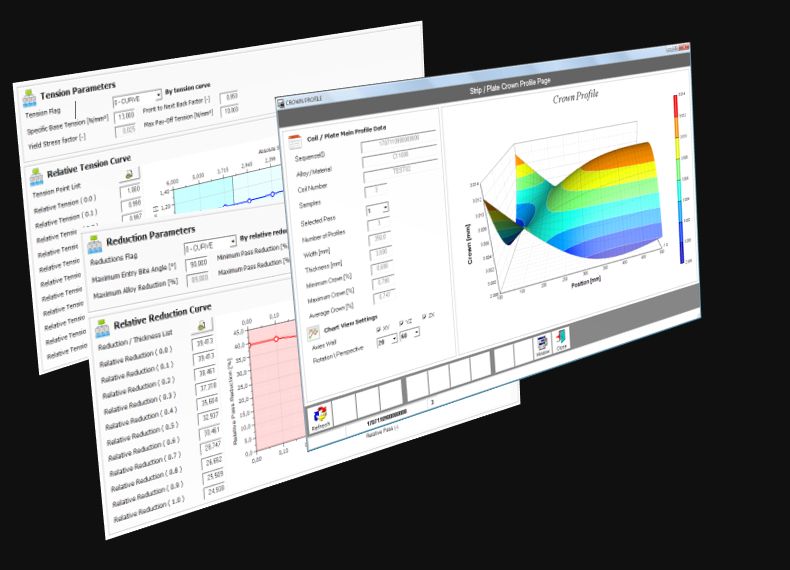
Task: Click the Close door icon button
Action: click(x=562, y=342)
